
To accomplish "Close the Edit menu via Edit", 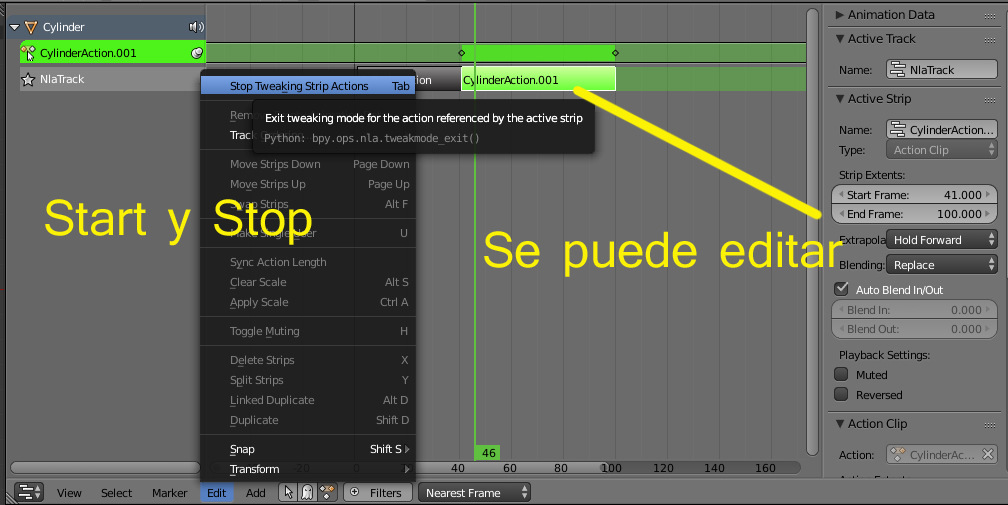I will click(x=217, y=493).
